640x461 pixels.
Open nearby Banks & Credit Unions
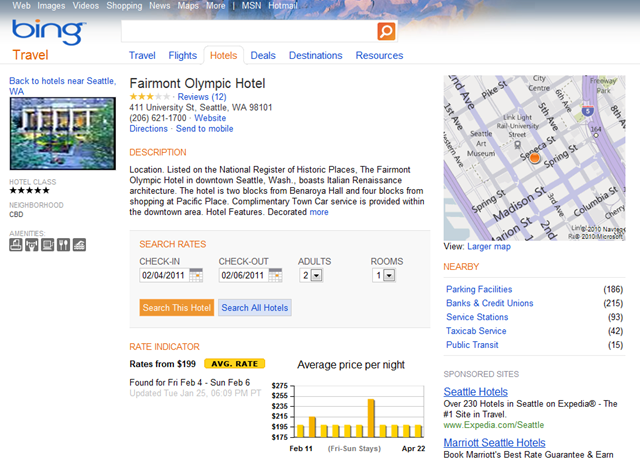[489, 303]
